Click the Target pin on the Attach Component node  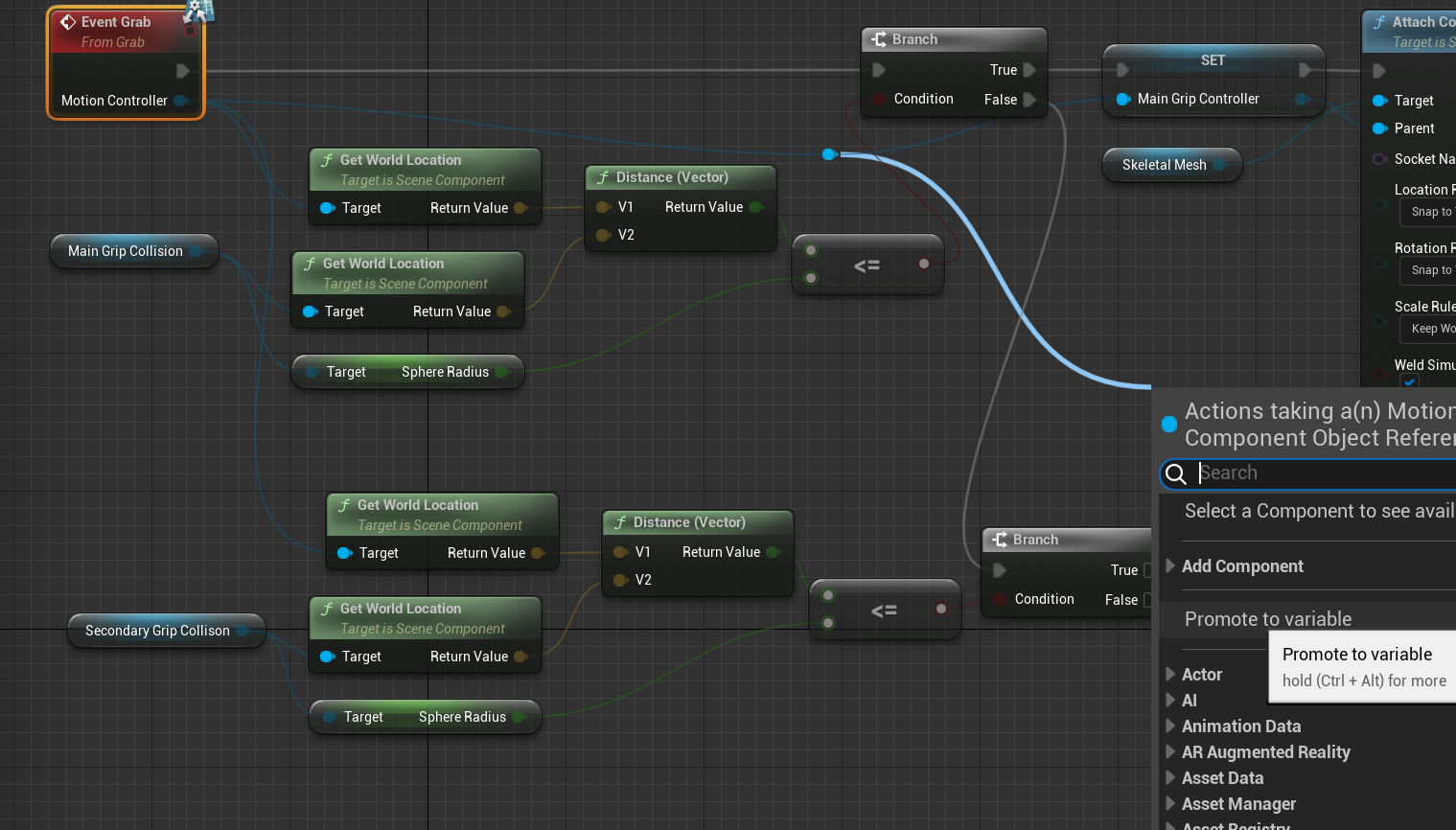click(1379, 101)
